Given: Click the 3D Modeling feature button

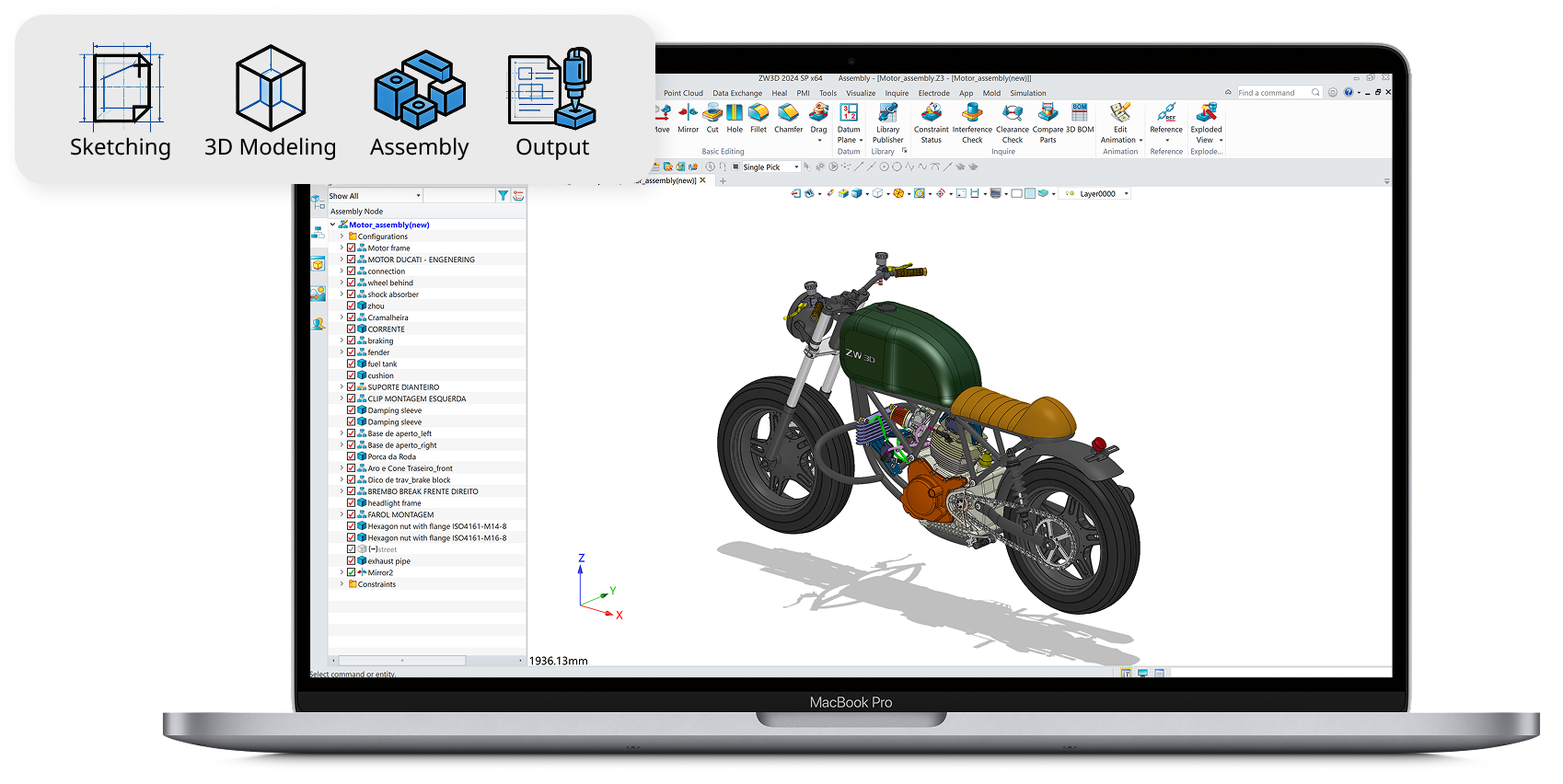Looking at the screenshot, I should (x=270, y=101).
